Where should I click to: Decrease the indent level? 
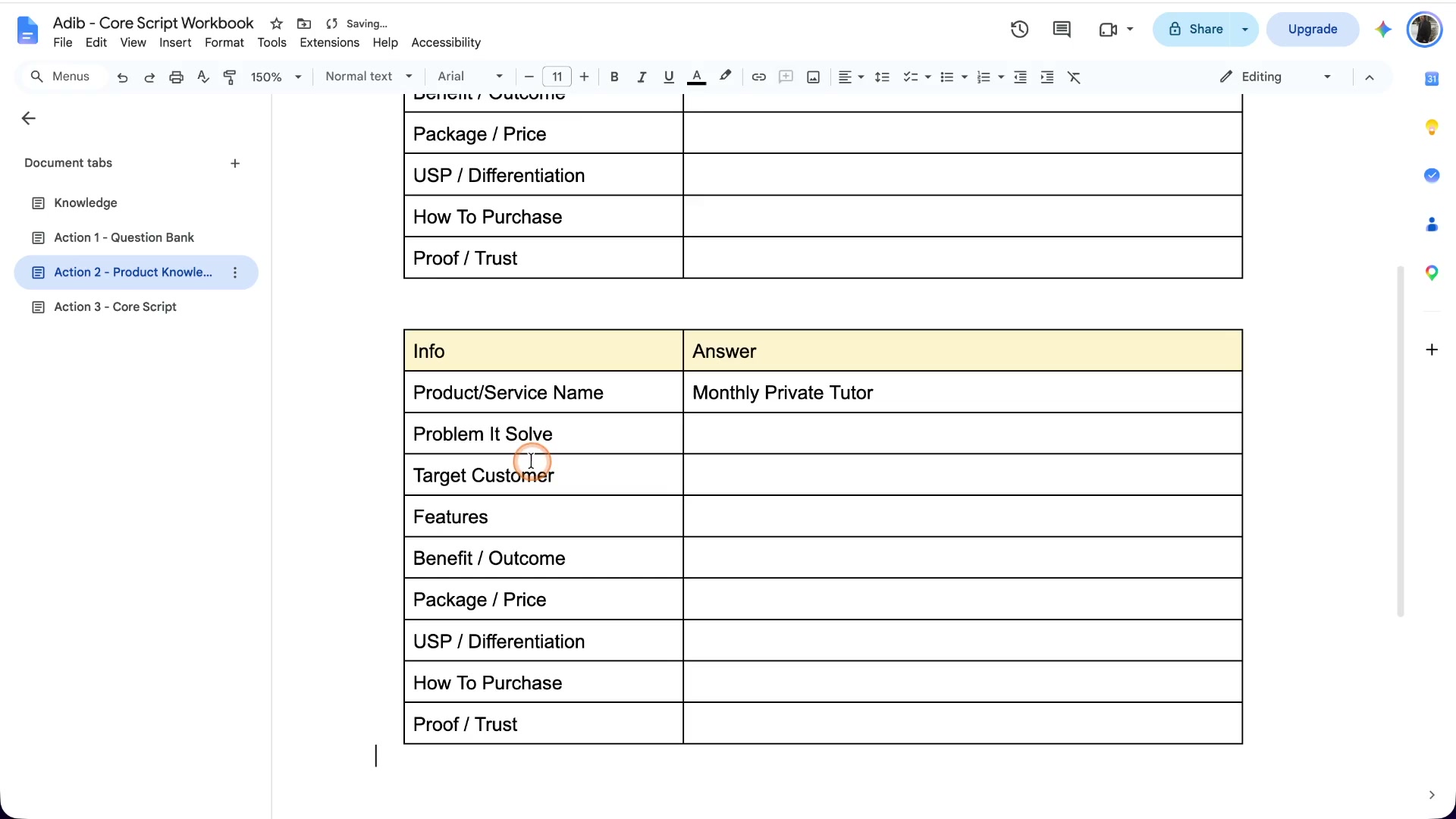click(1020, 77)
